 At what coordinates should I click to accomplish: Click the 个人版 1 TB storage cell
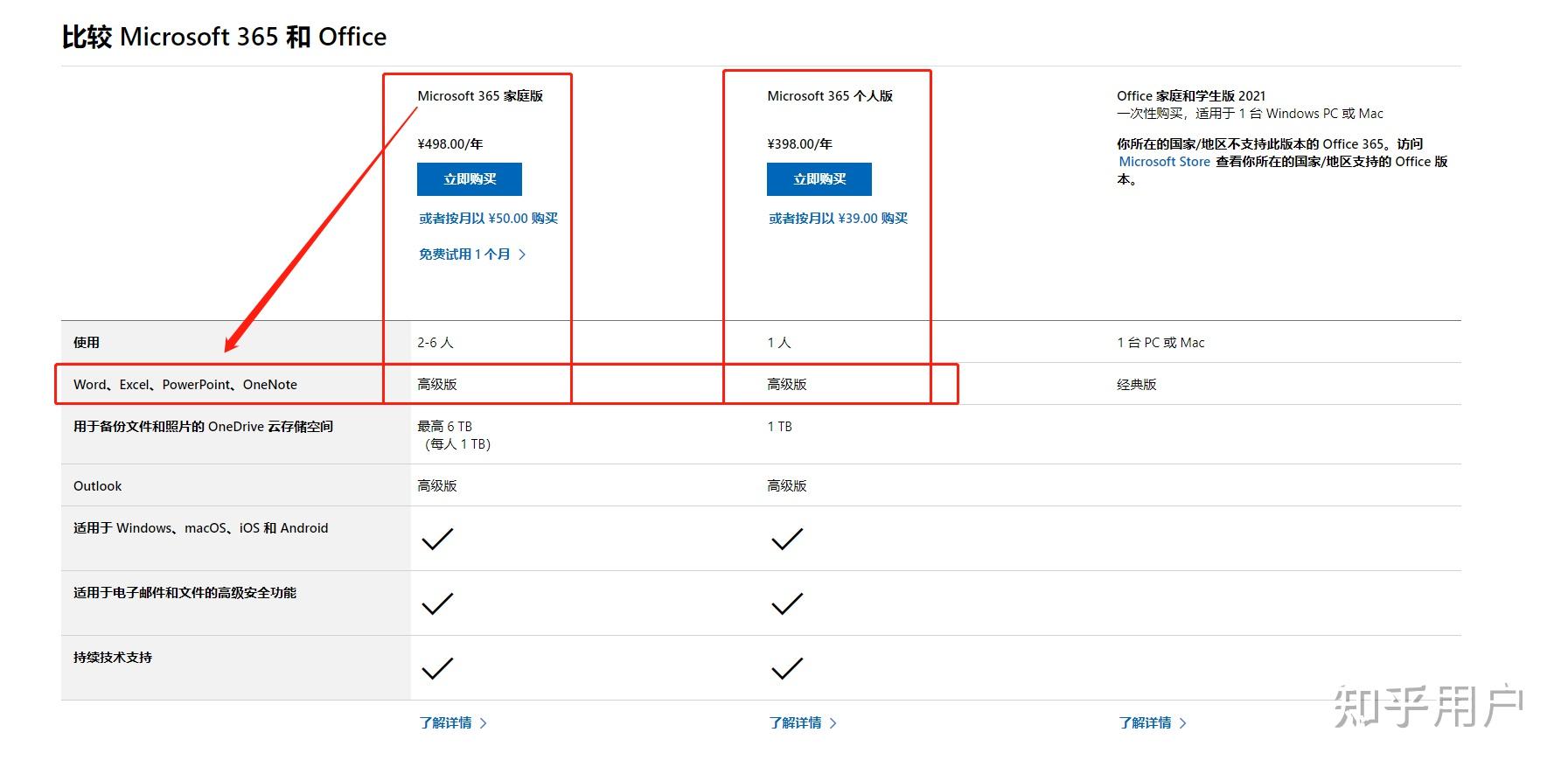(779, 427)
